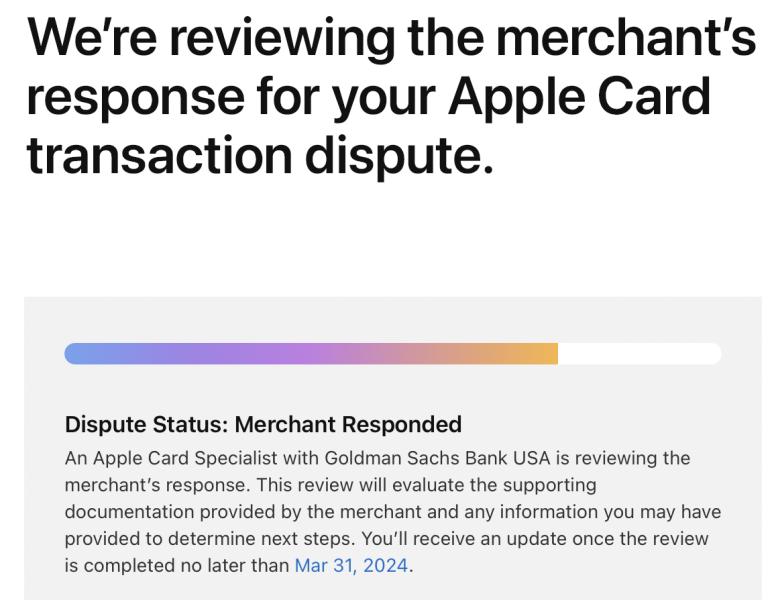Click the gray status card background below date
Screen dimensions: 774x600
coord(392,590)
